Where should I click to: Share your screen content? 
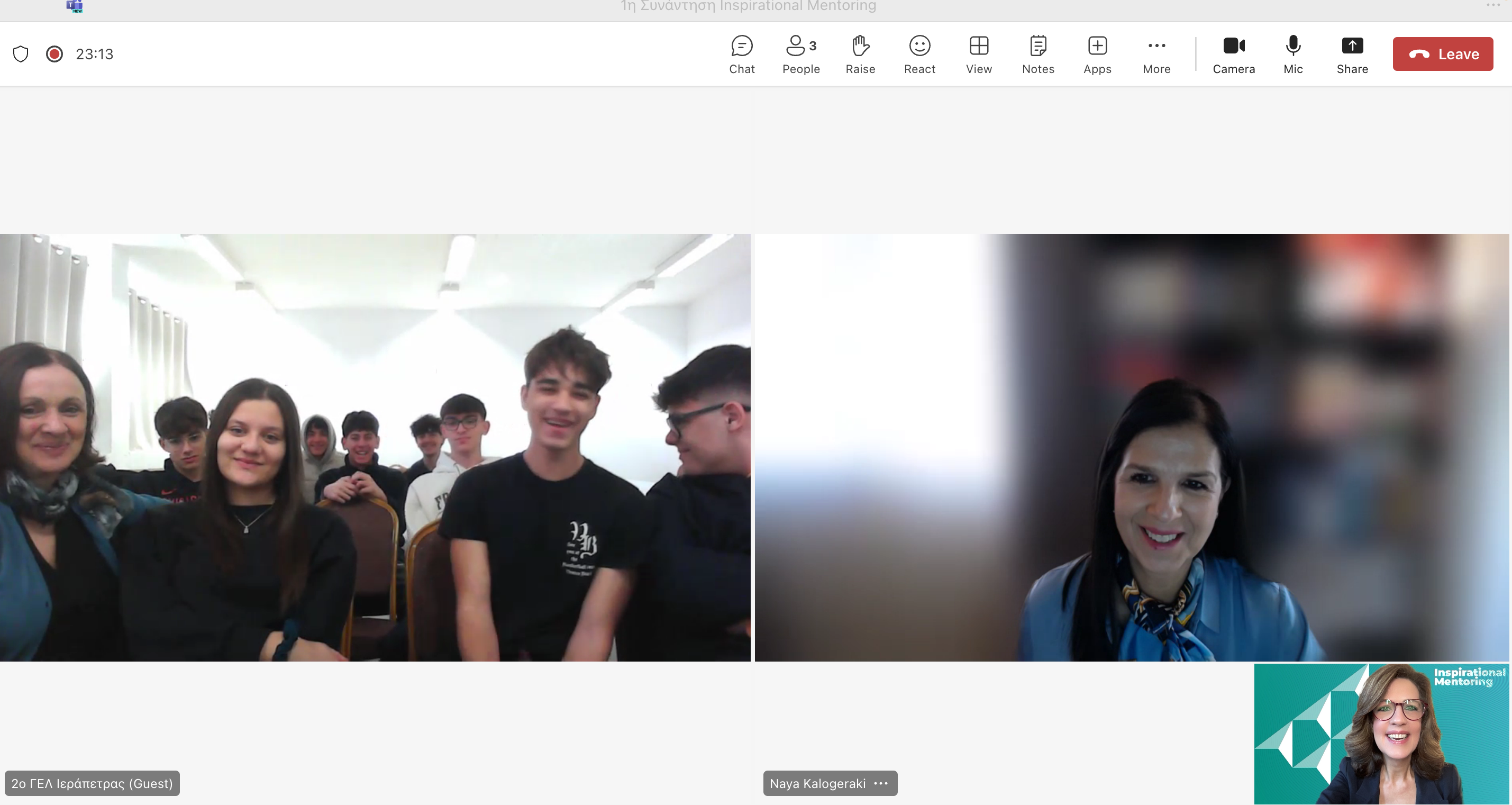(1352, 54)
